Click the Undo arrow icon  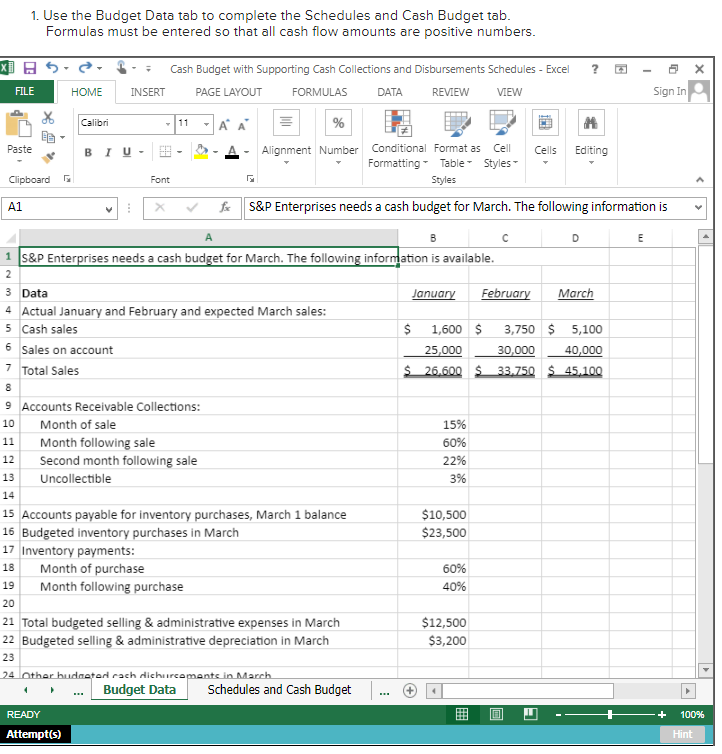[x=52, y=68]
